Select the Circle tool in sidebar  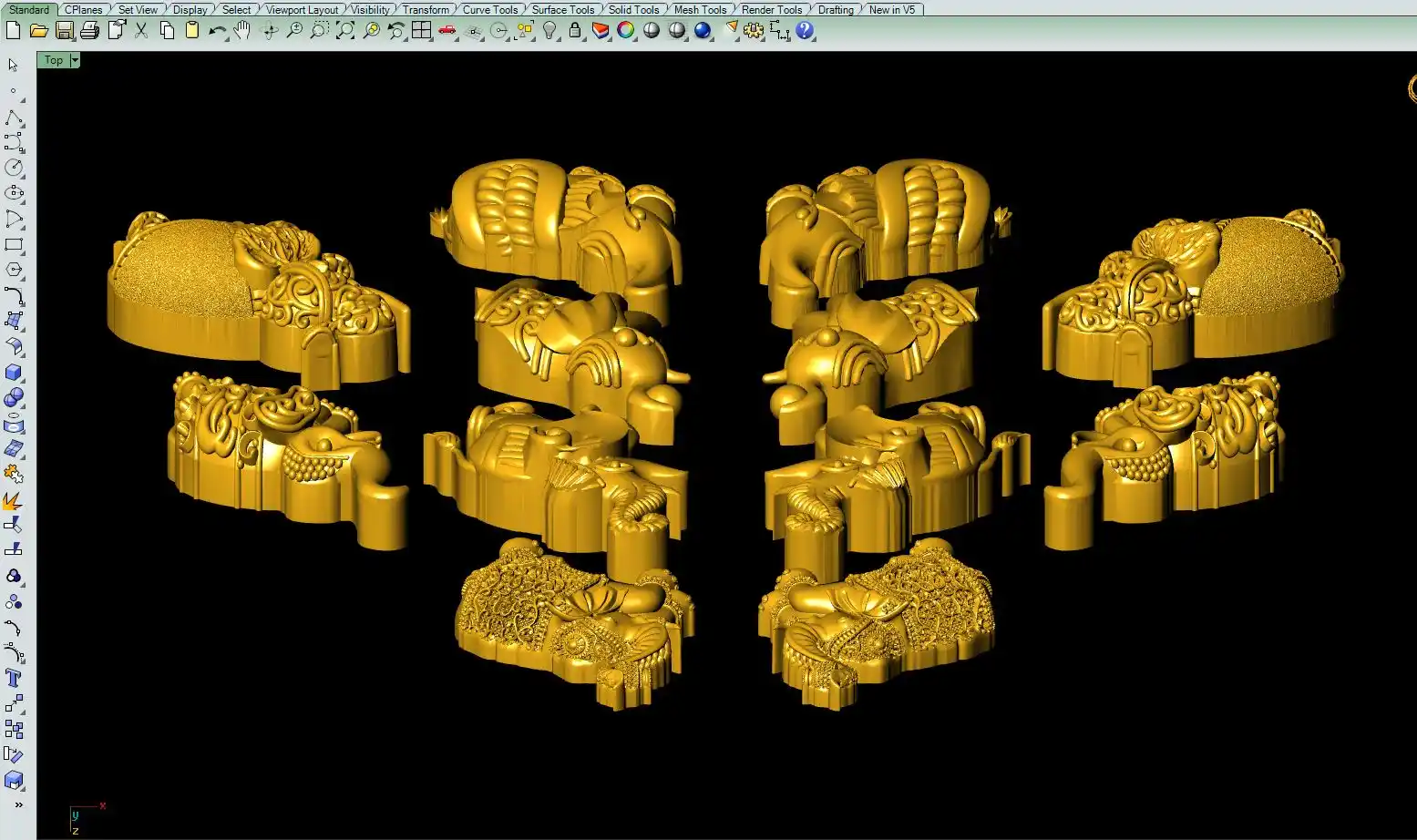coord(14,168)
